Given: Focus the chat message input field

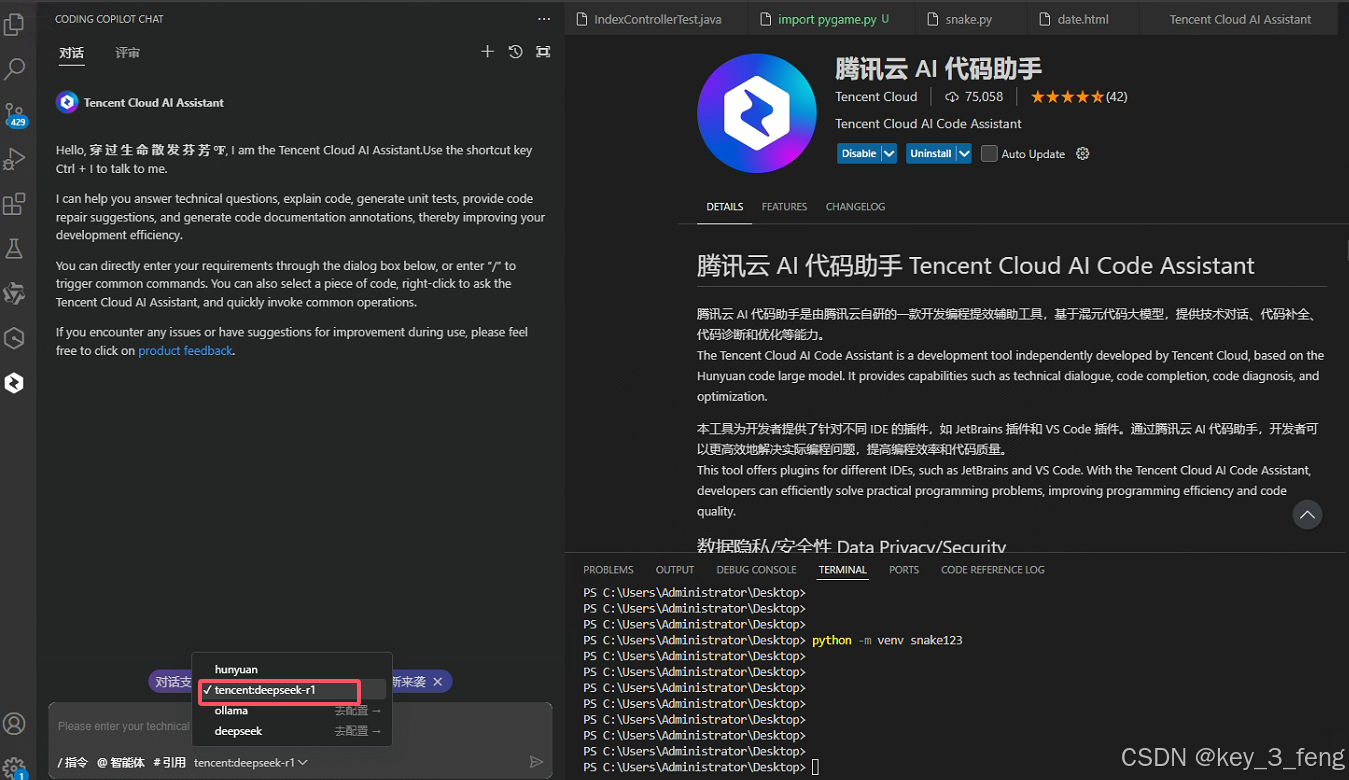Looking at the screenshot, I should point(300,726).
